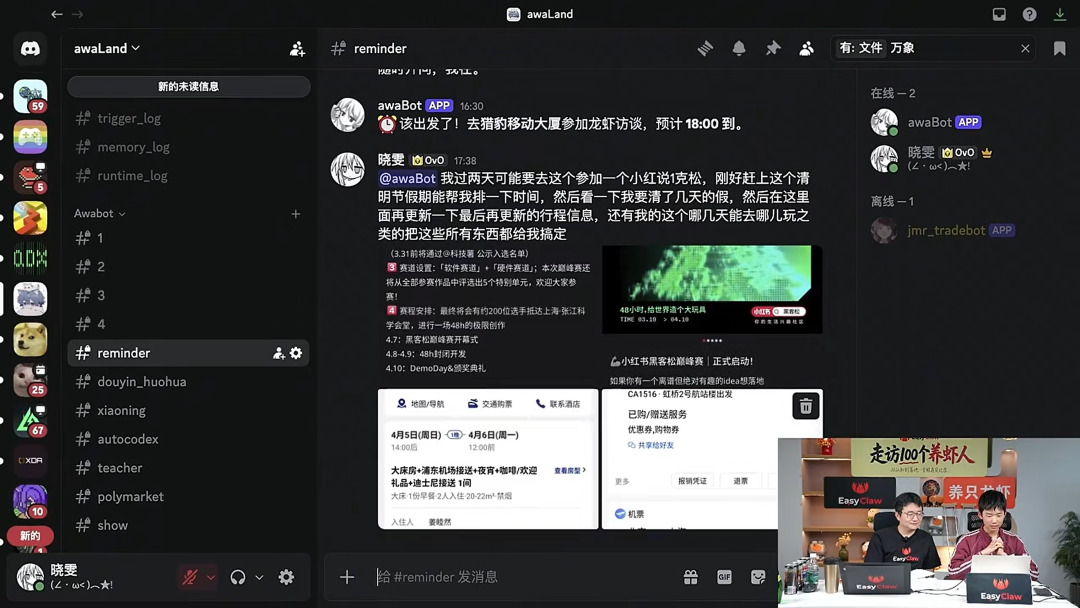The width and height of the screenshot is (1080, 608).
Task: Open the autocodex channel
Action: [188, 439]
